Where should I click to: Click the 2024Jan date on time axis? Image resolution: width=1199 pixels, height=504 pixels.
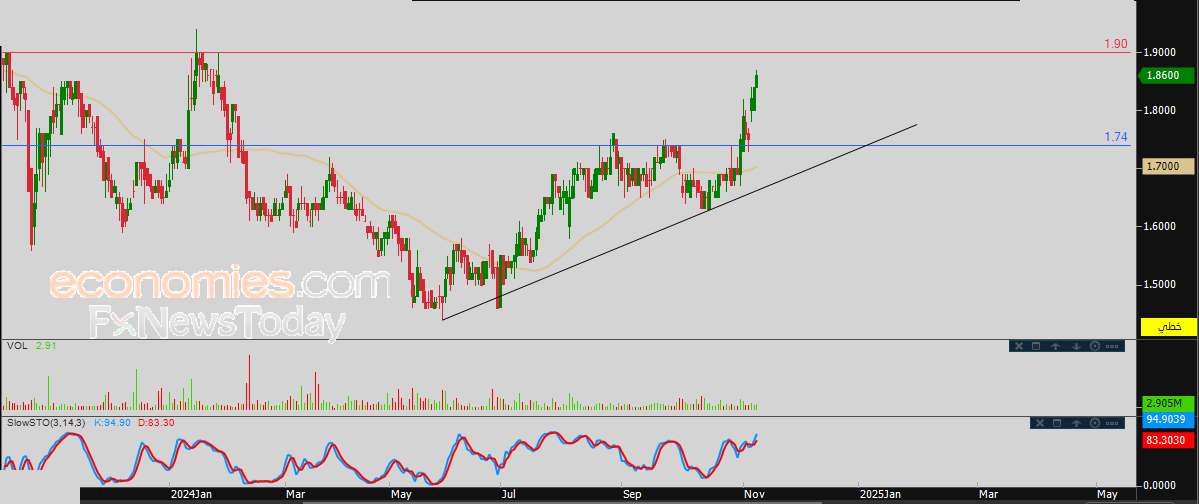191,495
